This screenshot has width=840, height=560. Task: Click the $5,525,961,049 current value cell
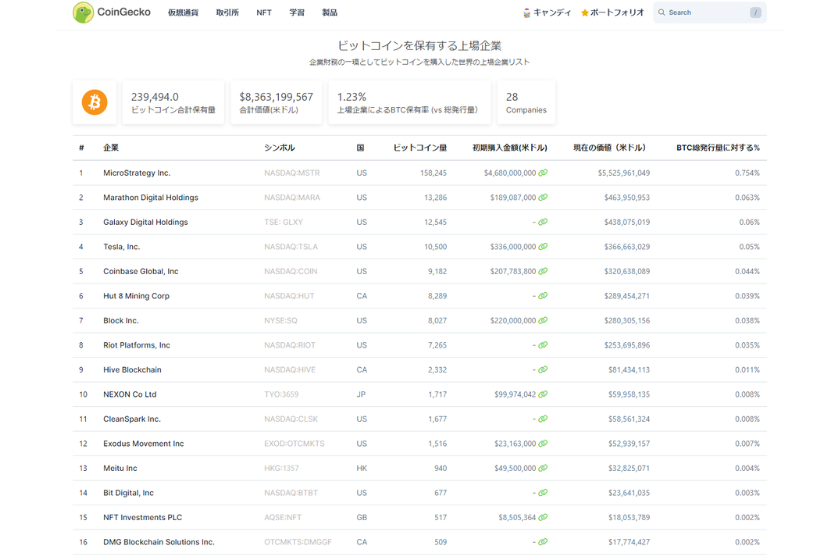pyautogui.click(x=624, y=173)
